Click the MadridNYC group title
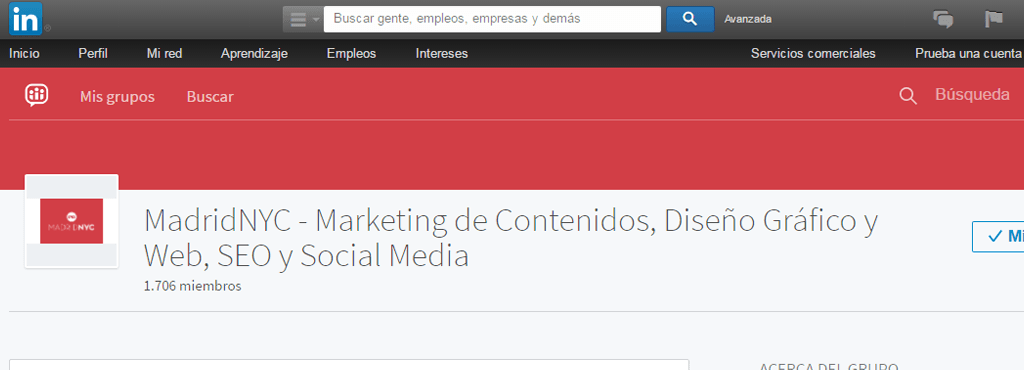The width and height of the screenshot is (1024, 370). (x=511, y=239)
